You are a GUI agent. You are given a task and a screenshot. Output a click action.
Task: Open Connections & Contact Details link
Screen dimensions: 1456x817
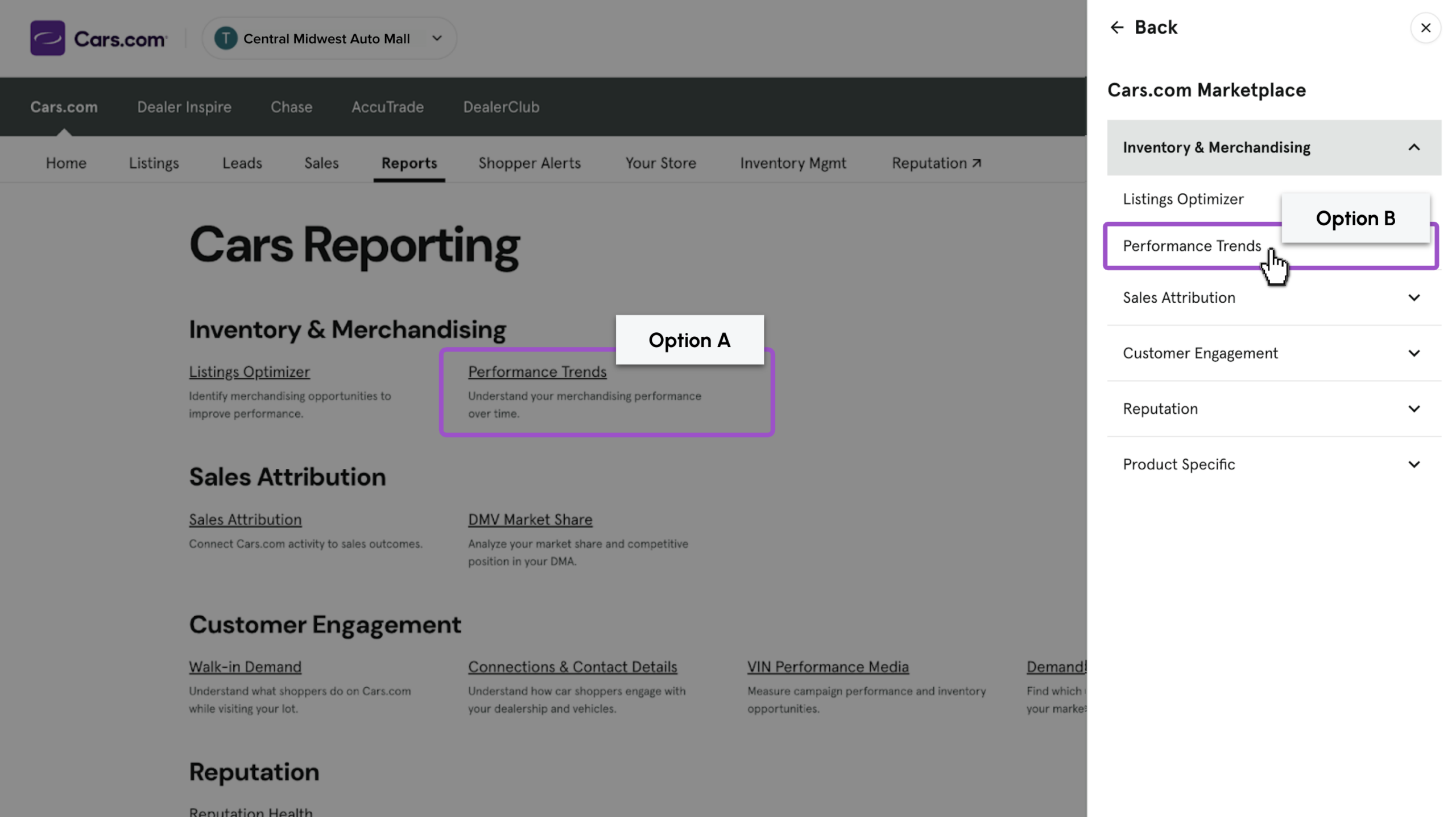(x=572, y=666)
